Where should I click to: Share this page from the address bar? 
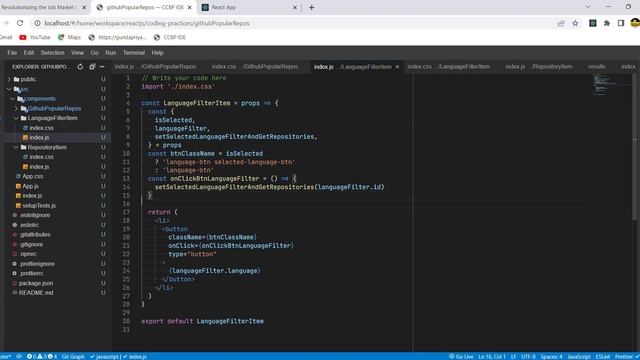point(561,23)
